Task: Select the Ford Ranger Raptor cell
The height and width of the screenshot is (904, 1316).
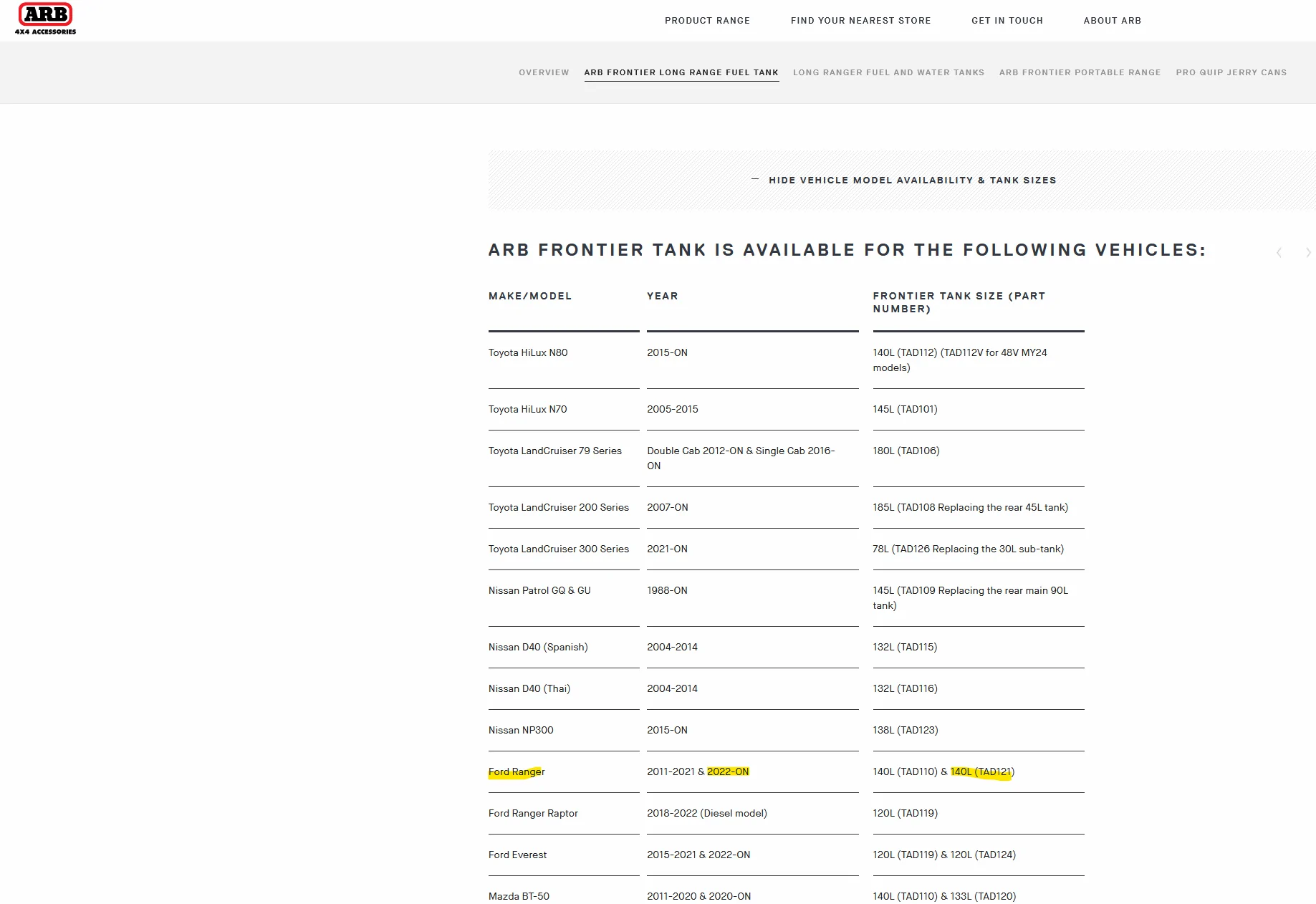Action: (x=533, y=813)
